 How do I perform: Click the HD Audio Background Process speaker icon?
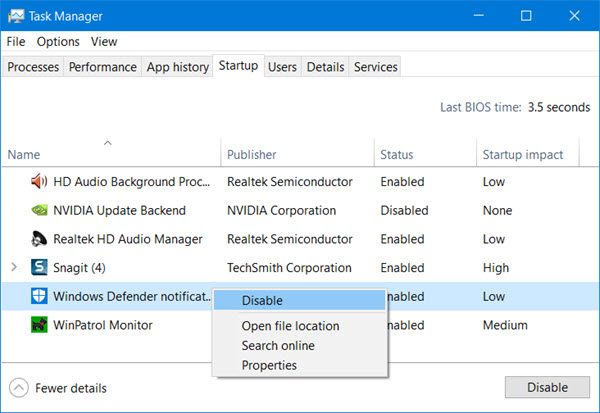click(x=39, y=181)
